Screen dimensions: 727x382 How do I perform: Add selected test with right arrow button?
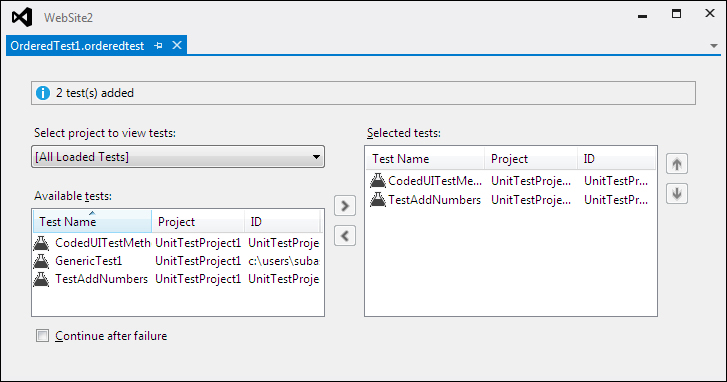coord(345,206)
